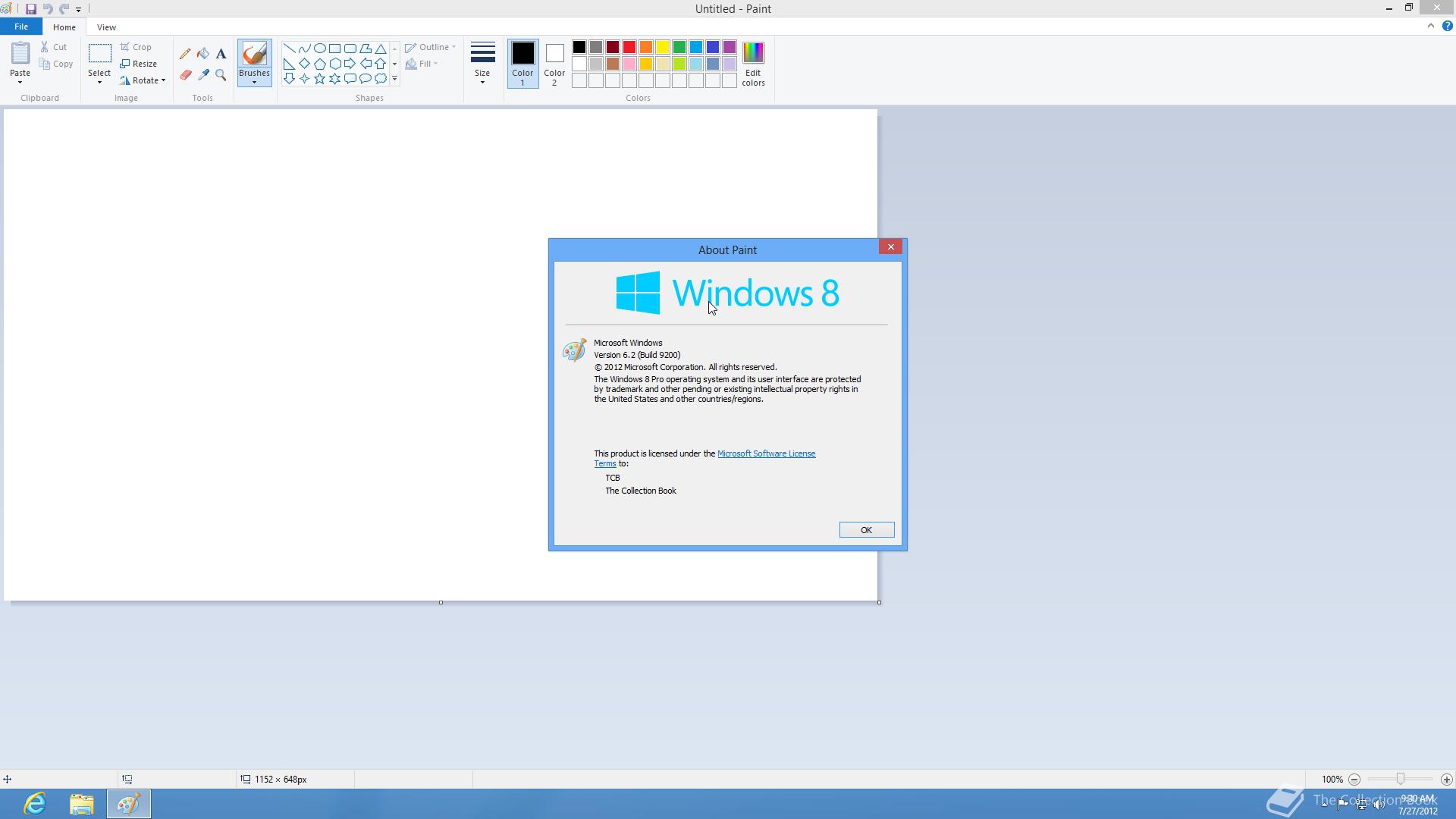Click the Save icon in quick access toolbar
This screenshot has width=1456, height=819.
30,9
